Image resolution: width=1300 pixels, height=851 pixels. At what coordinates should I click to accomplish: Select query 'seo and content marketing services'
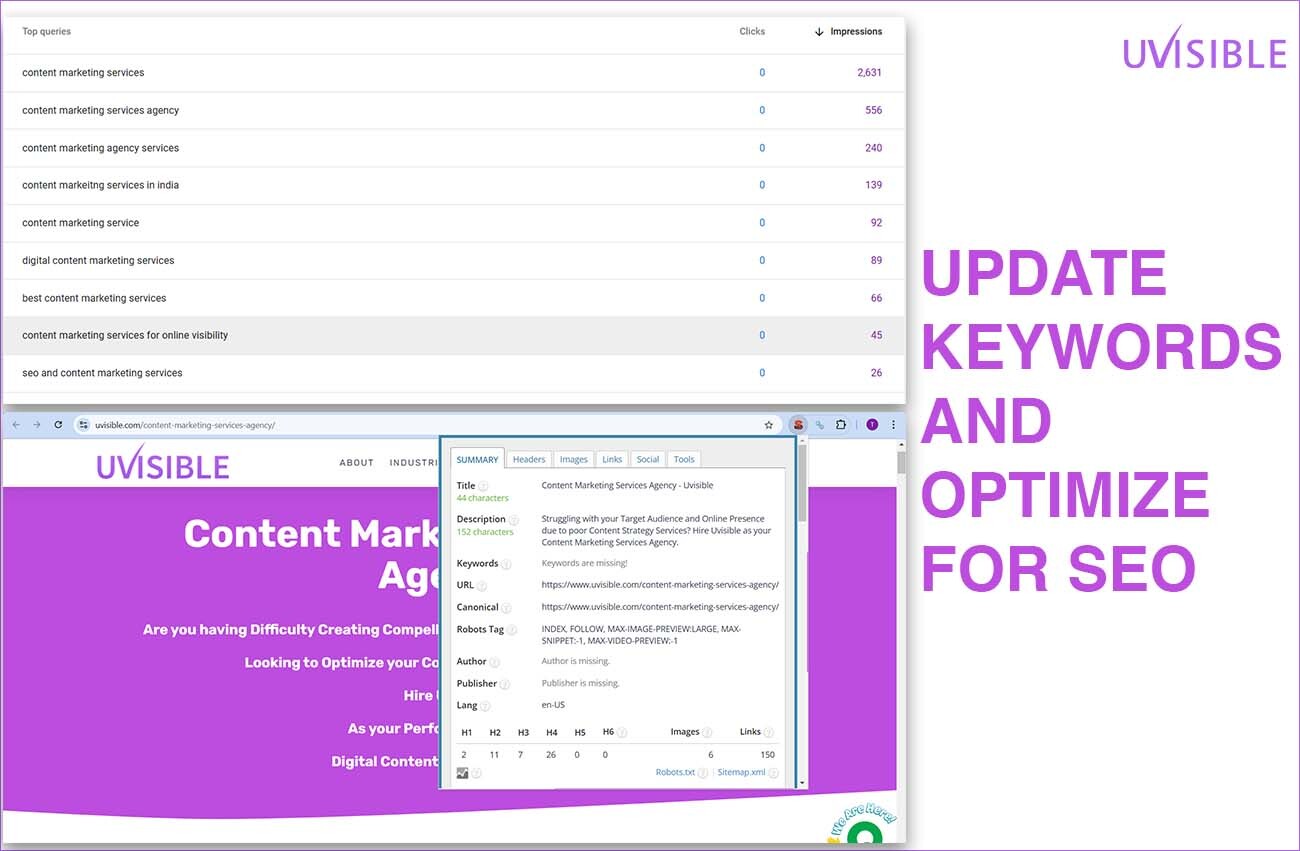[102, 373]
